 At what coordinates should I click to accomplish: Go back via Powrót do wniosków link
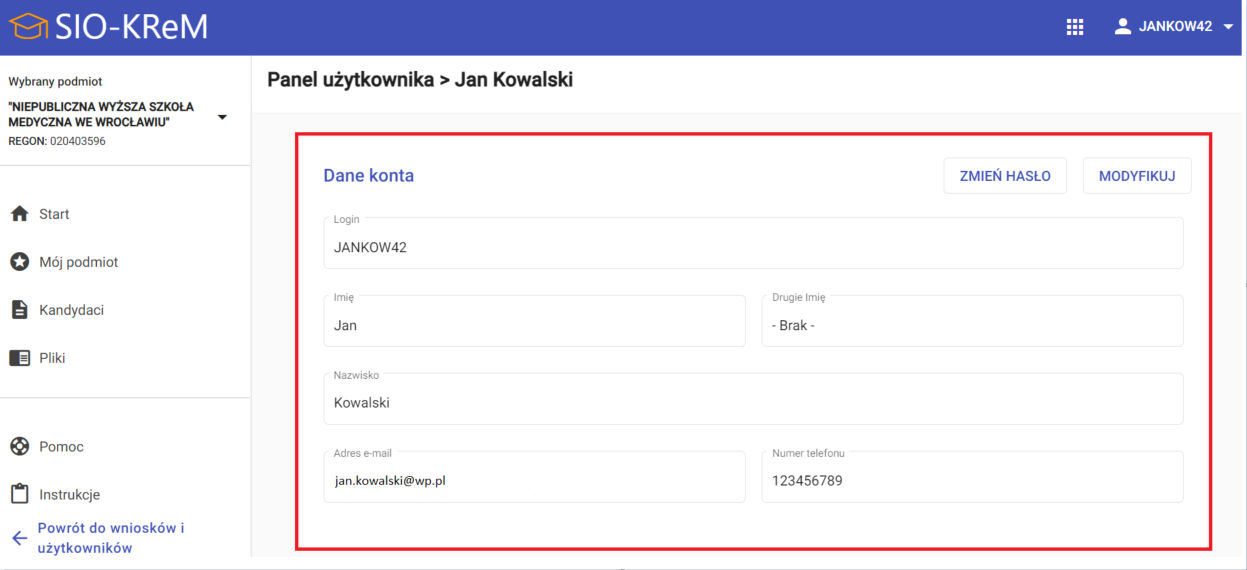[110, 538]
